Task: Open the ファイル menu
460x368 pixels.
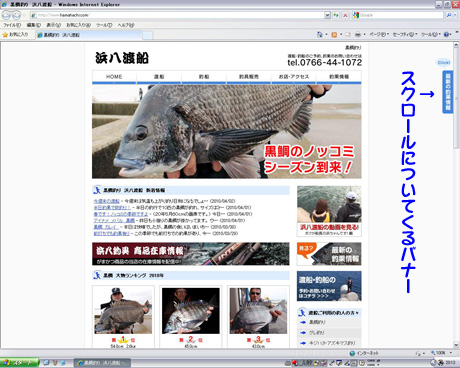Action: pyautogui.click(x=12, y=25)
